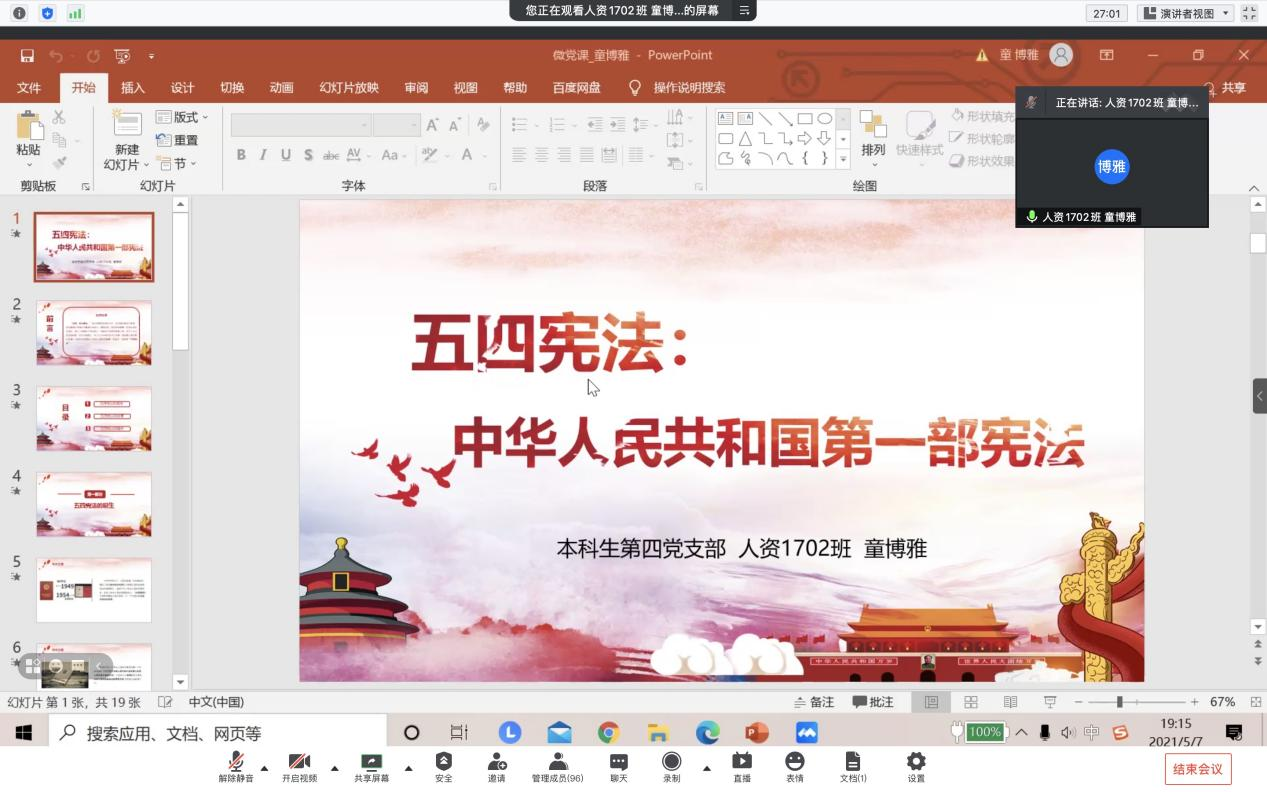Open the meeting Settings gear icon

(916, 767)
